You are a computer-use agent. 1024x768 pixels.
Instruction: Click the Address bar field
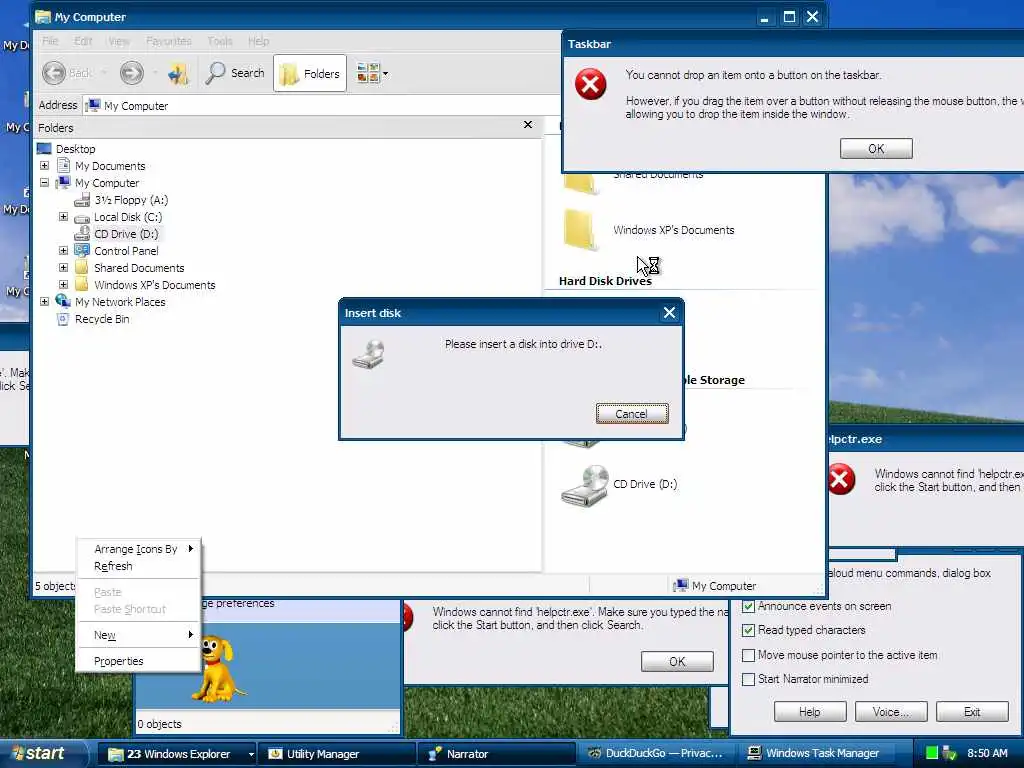[321, 105]
